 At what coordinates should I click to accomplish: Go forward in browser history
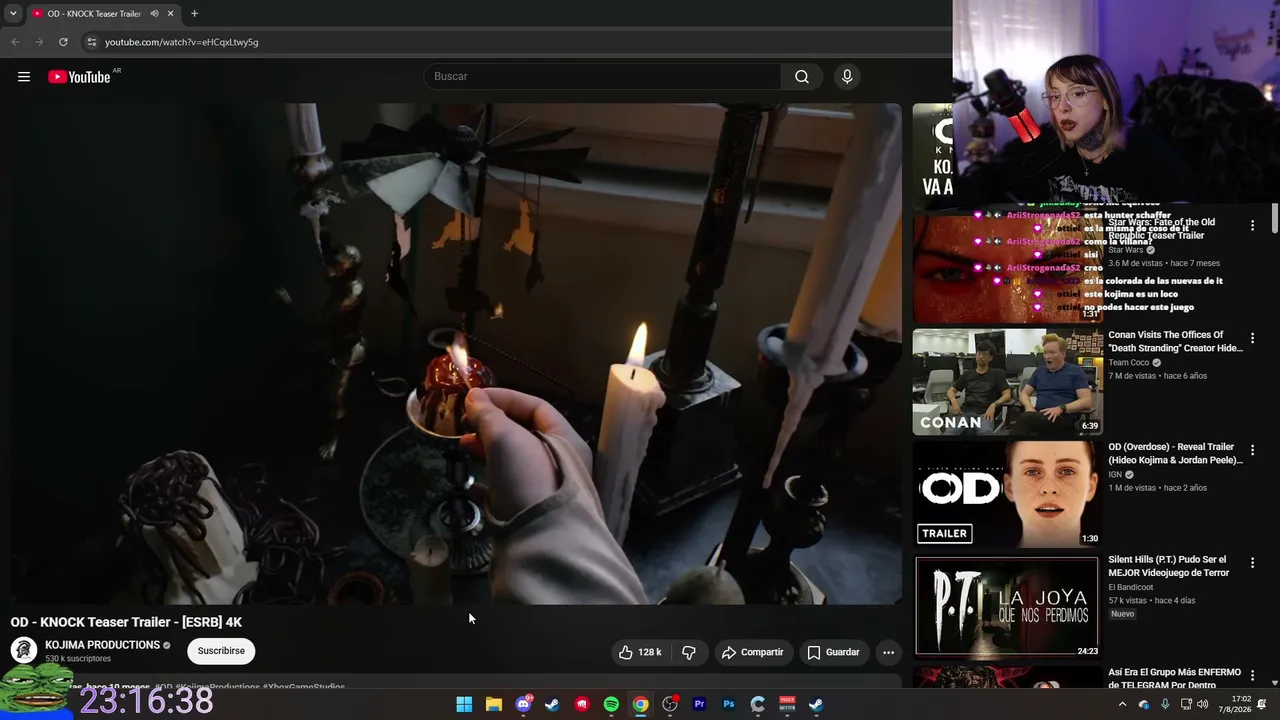coord(39,42)
